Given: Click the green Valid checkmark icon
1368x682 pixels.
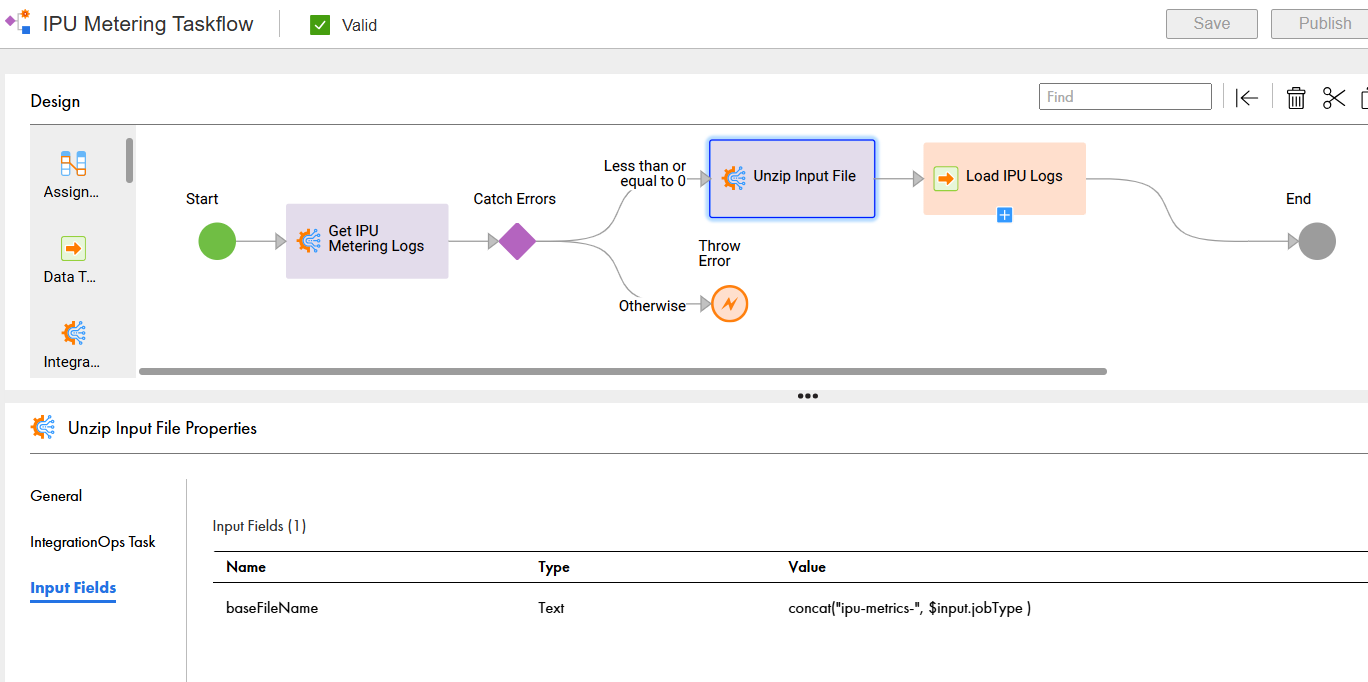Looking at the screenshot, I should pyautogui.click(x=320, y=25).
